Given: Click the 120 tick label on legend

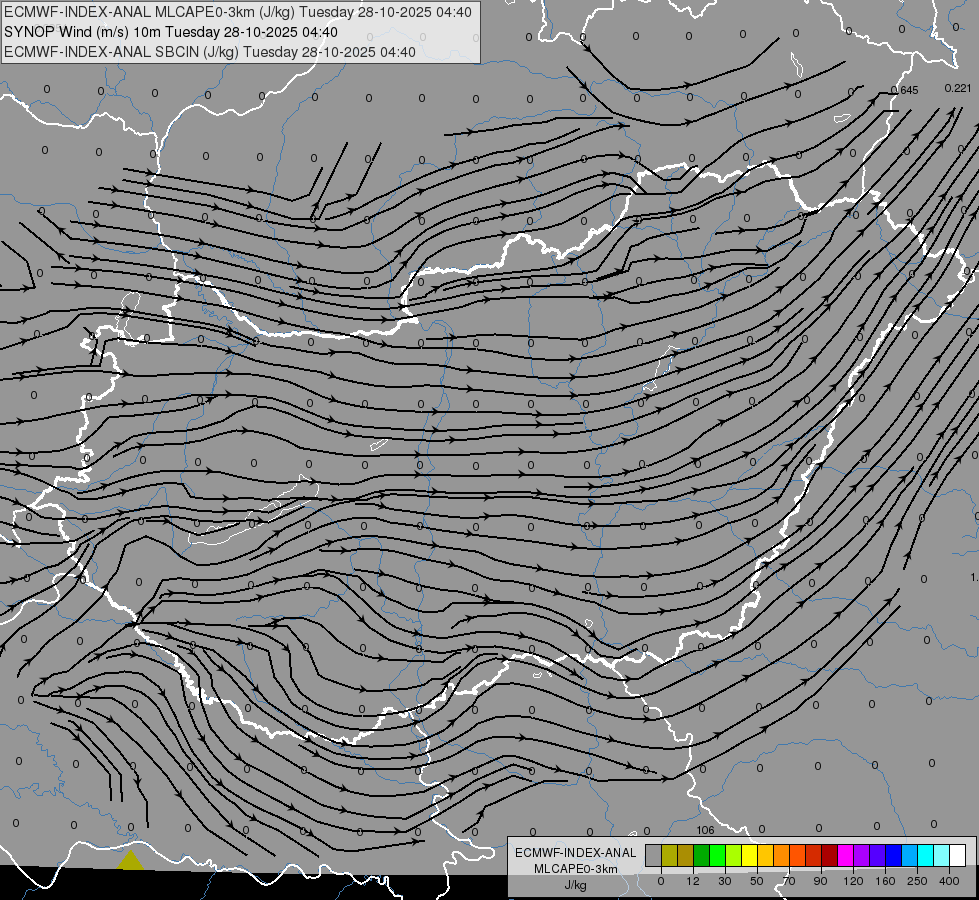Looking at the screenshot, I should tap(854, 881).
